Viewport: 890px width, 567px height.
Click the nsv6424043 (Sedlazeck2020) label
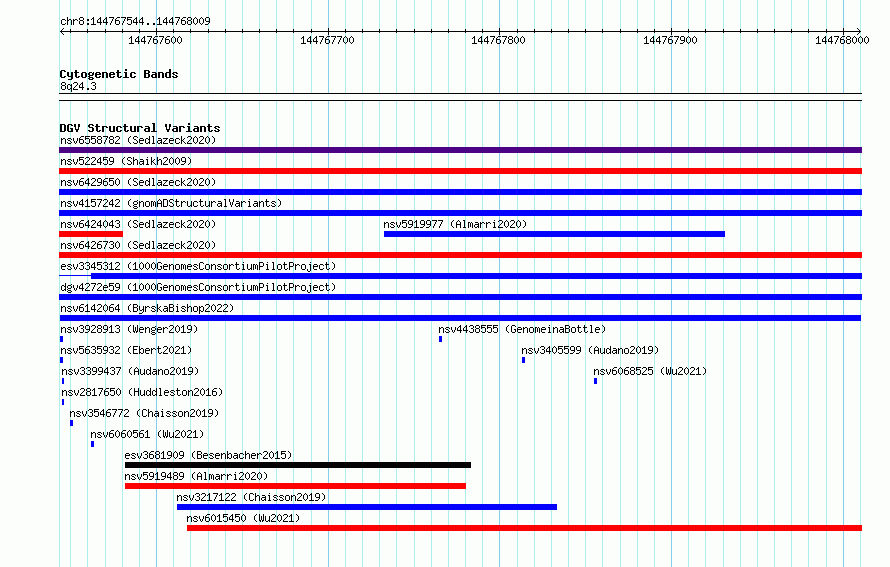(x=138, y=224)
